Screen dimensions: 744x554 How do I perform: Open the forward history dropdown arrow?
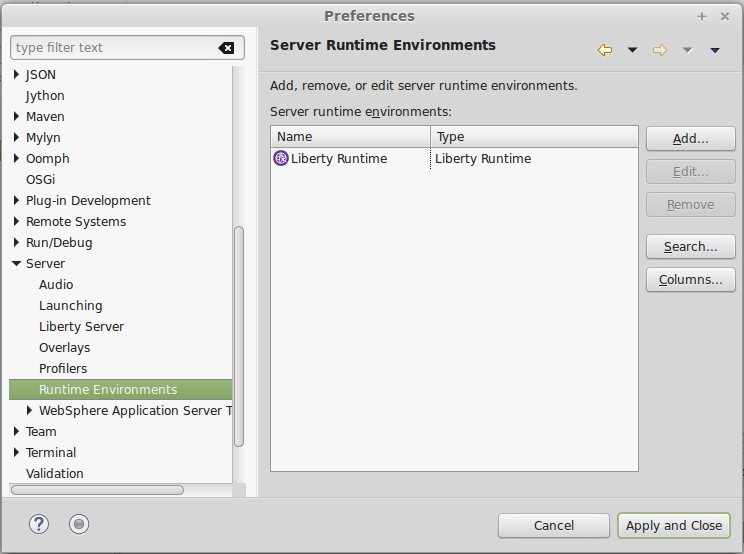(687, 50)
